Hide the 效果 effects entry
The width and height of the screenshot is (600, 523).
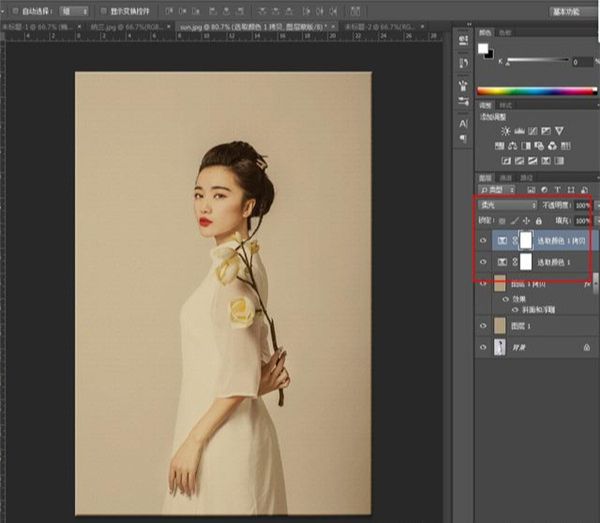[505, 299]
